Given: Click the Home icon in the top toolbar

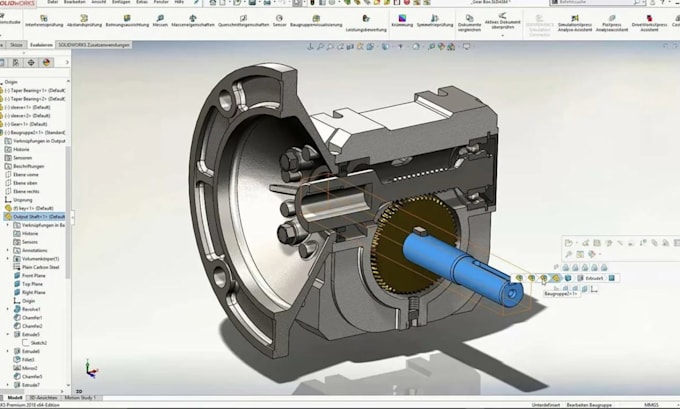Looking at the screenshot, I should pyautogui.click(x=212, y=3).
